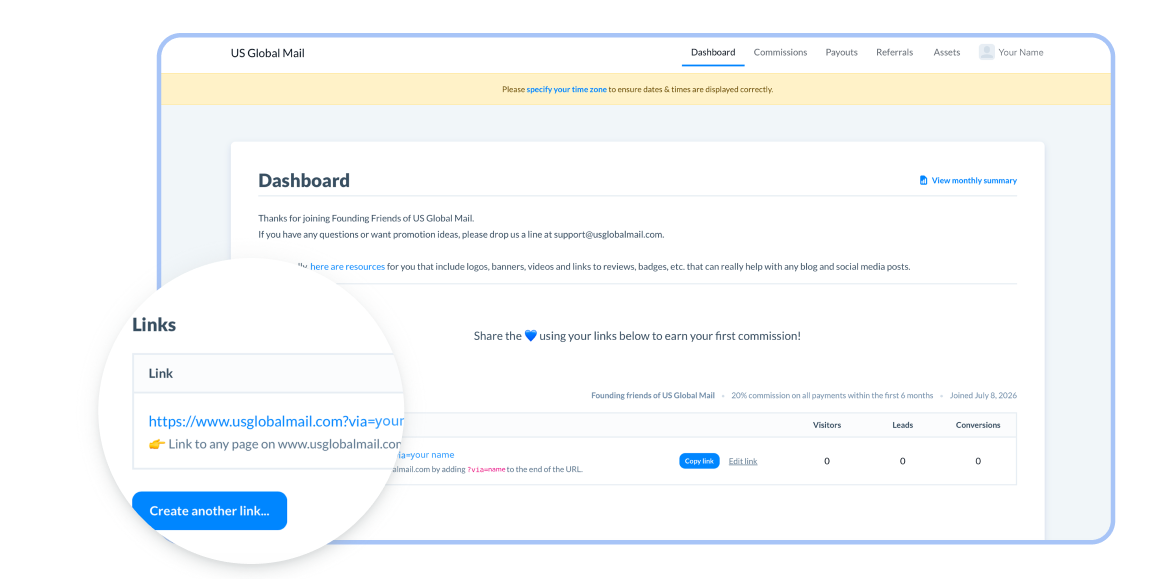
Task: Click the US Global Mail brand title
Action: [267, 53]
